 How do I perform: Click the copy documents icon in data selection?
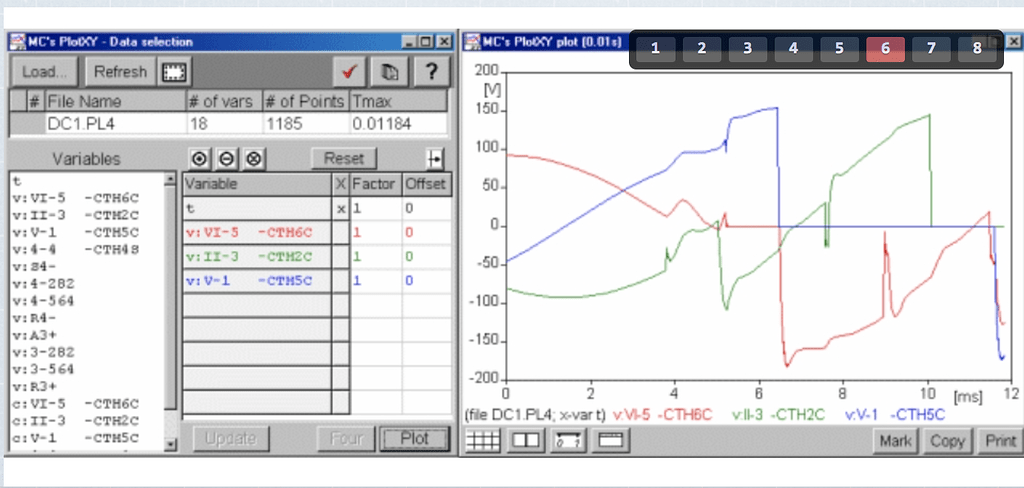pos(390,72)
